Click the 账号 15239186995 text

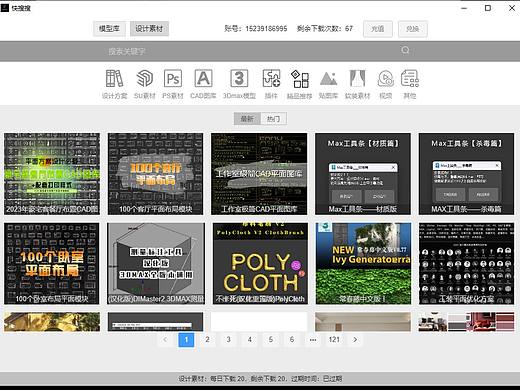[256, 29]
